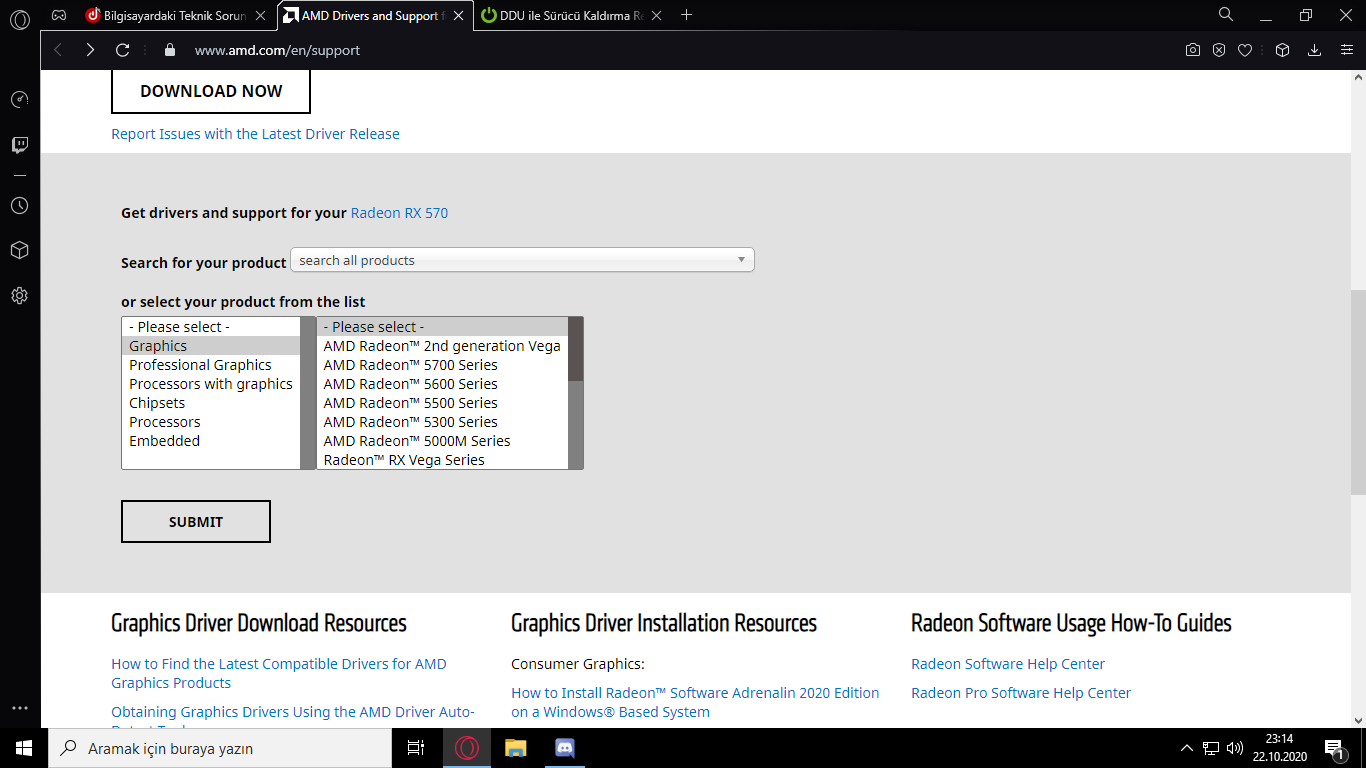This screenshot has height=768, width=1366.
Task: Show hidden system tray icons
Action: (1187, 748)
